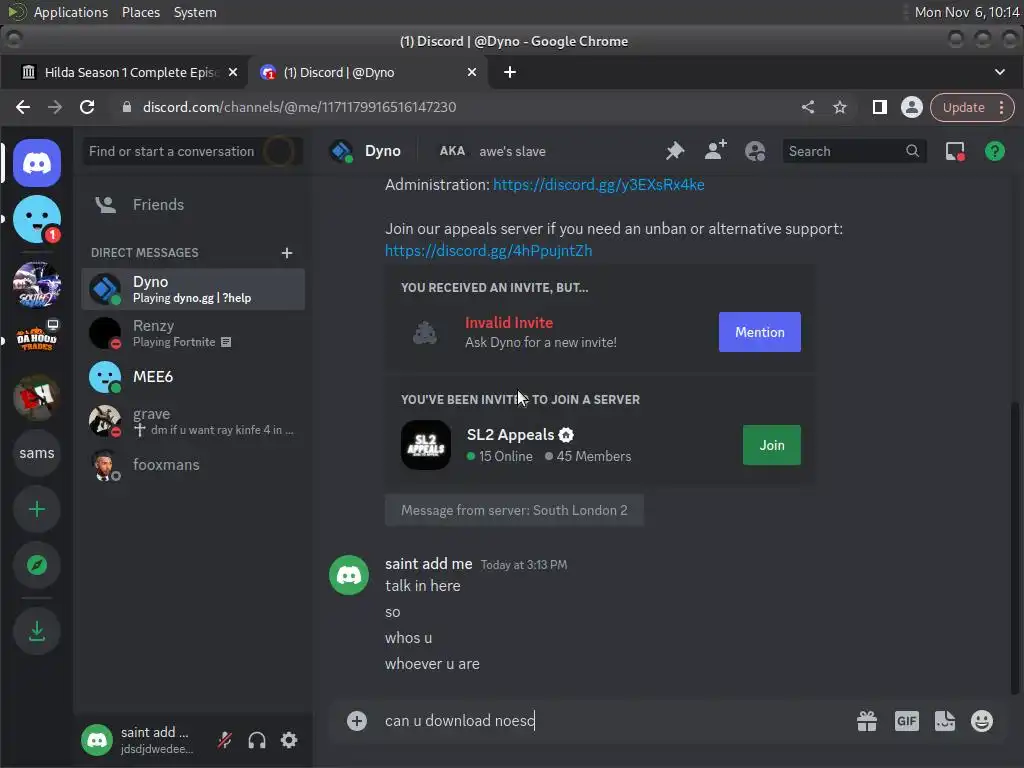The image size is (1024, 768).
Task: Close the Discord @Dyno tab
Action: (472, 72)
